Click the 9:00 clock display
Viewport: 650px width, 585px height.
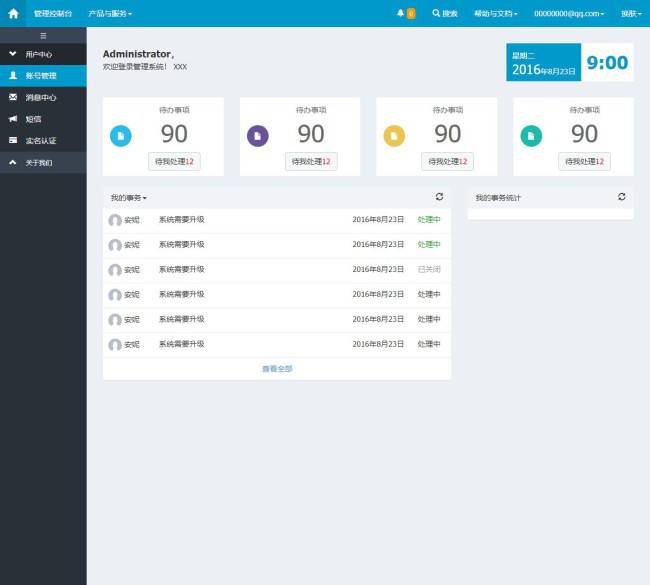pos(607,63)
